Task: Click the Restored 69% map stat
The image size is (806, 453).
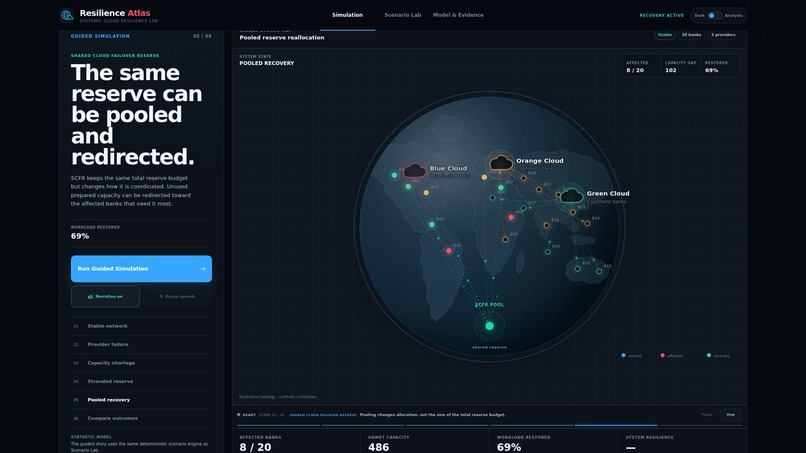Action: click(720, 66)
